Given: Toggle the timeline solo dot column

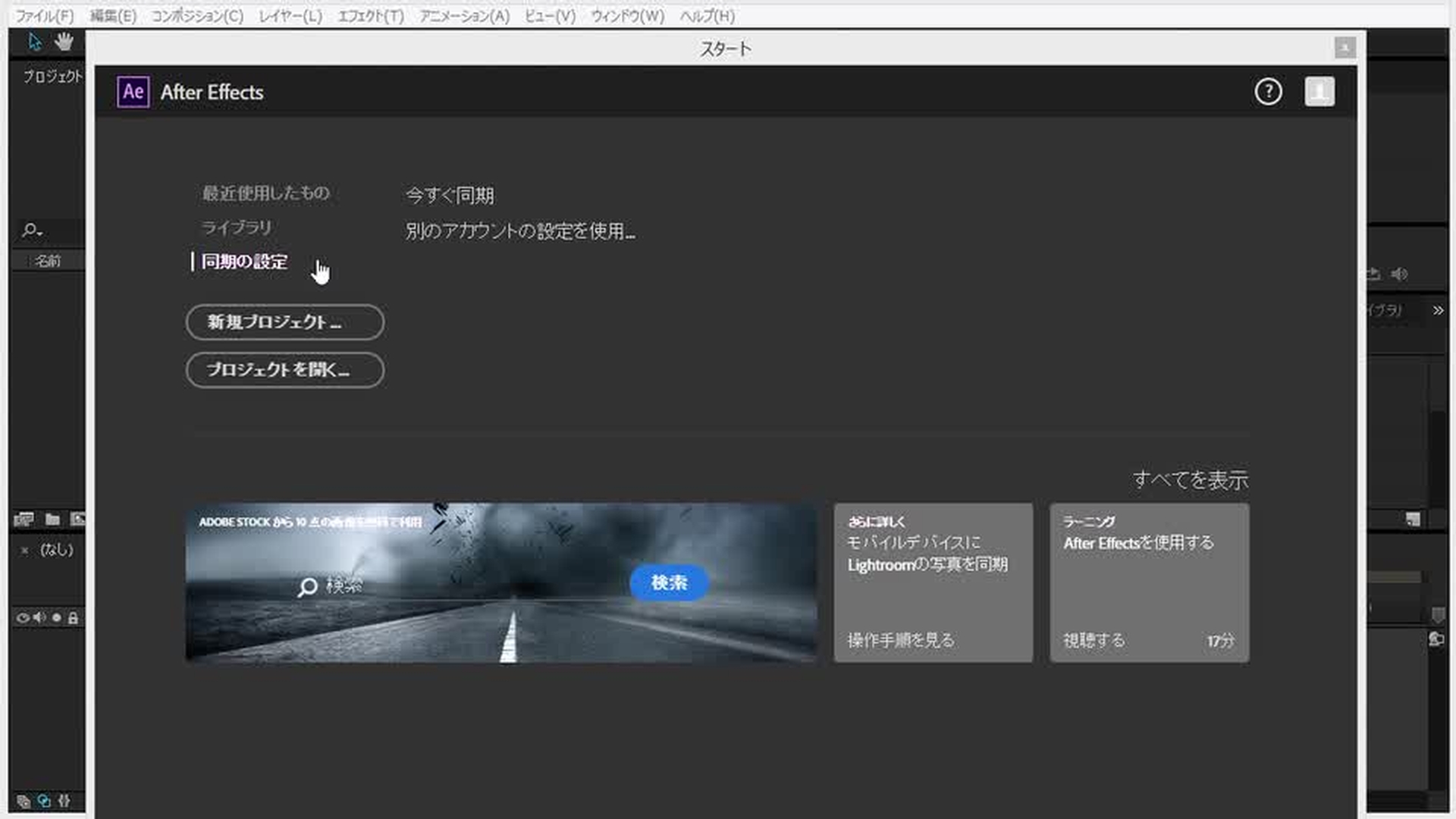Looking at the screenshot, I should 56,618.
